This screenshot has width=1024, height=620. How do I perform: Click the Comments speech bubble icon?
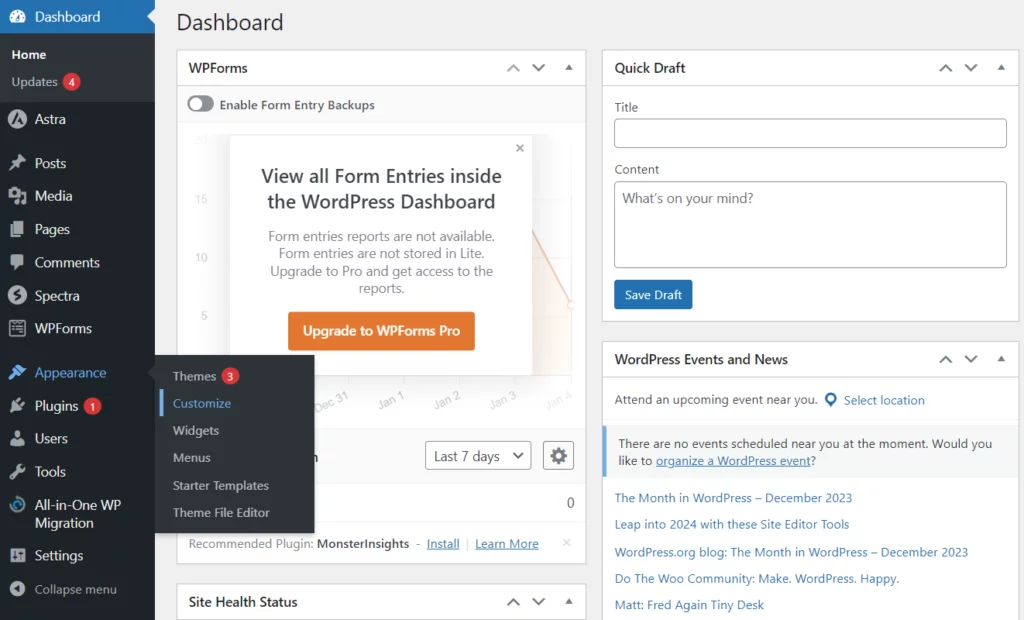pyautogui.click(x=18, y=262)
